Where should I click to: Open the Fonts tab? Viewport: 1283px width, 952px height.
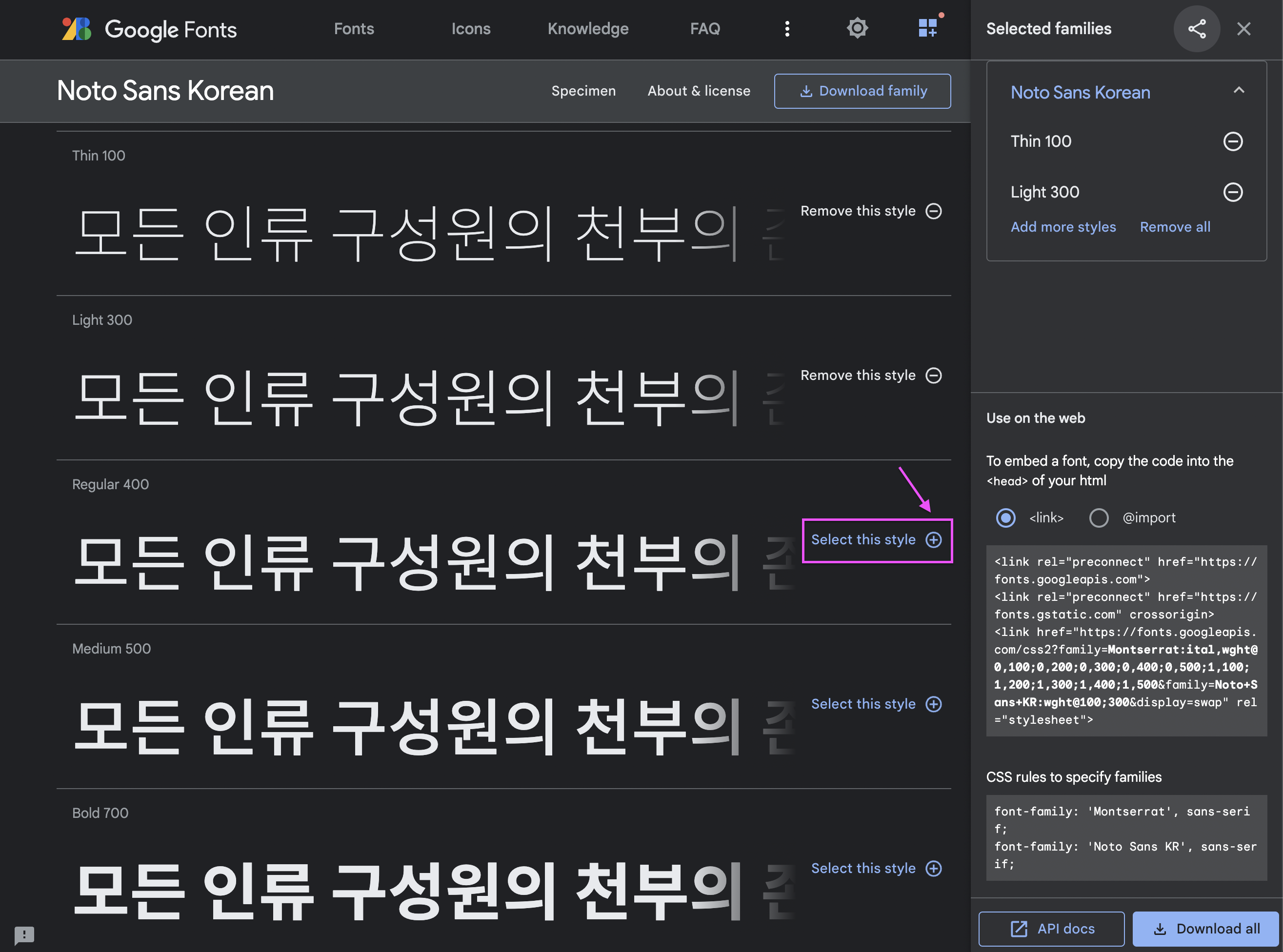pos(354,29)
